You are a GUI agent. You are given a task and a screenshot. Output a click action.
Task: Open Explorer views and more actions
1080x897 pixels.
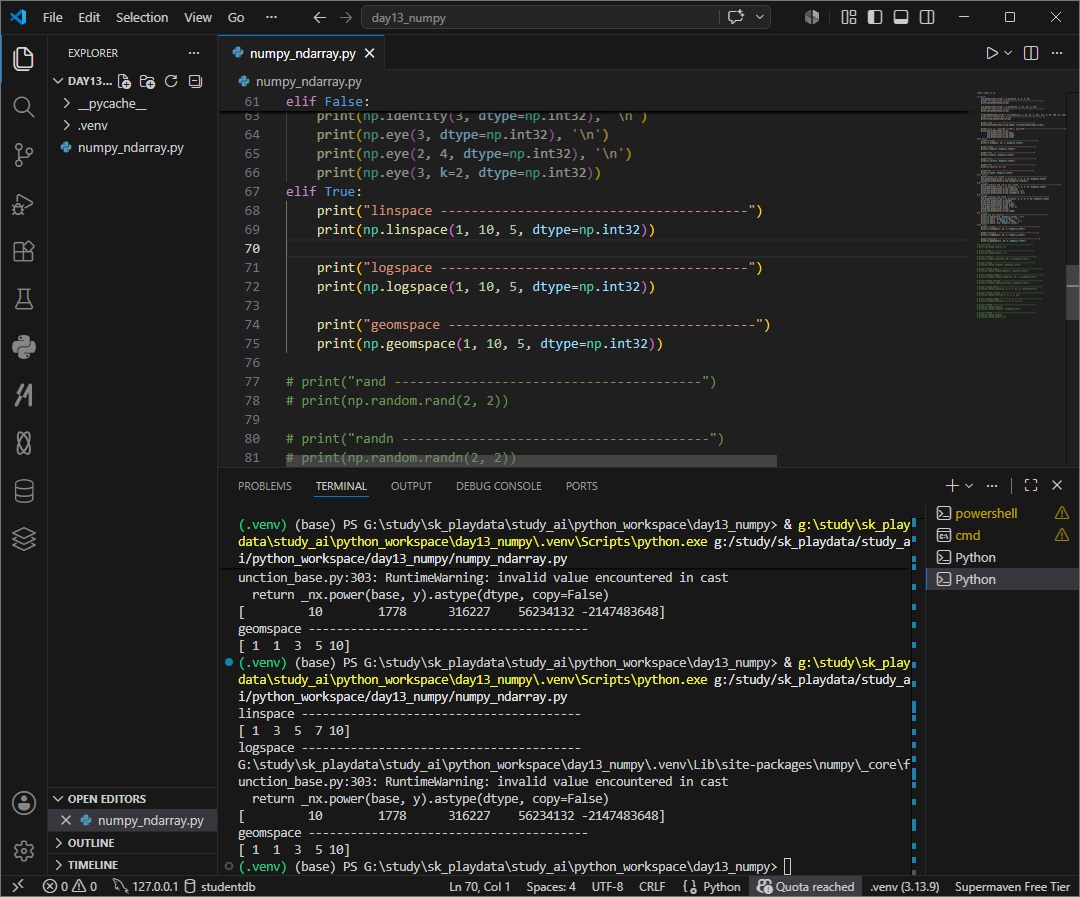pos(194,53)
